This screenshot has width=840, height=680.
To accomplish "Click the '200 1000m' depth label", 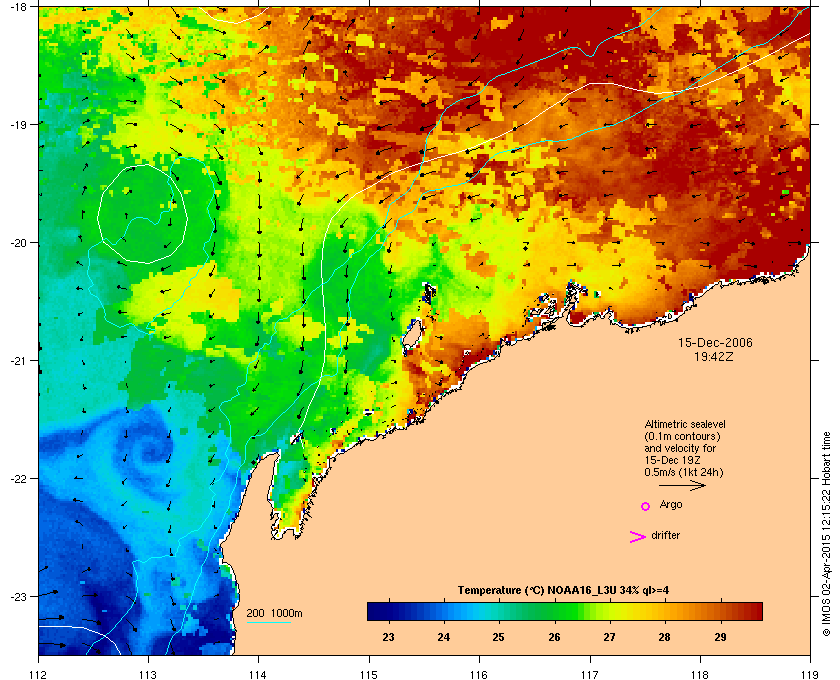I will coord(274,614).
